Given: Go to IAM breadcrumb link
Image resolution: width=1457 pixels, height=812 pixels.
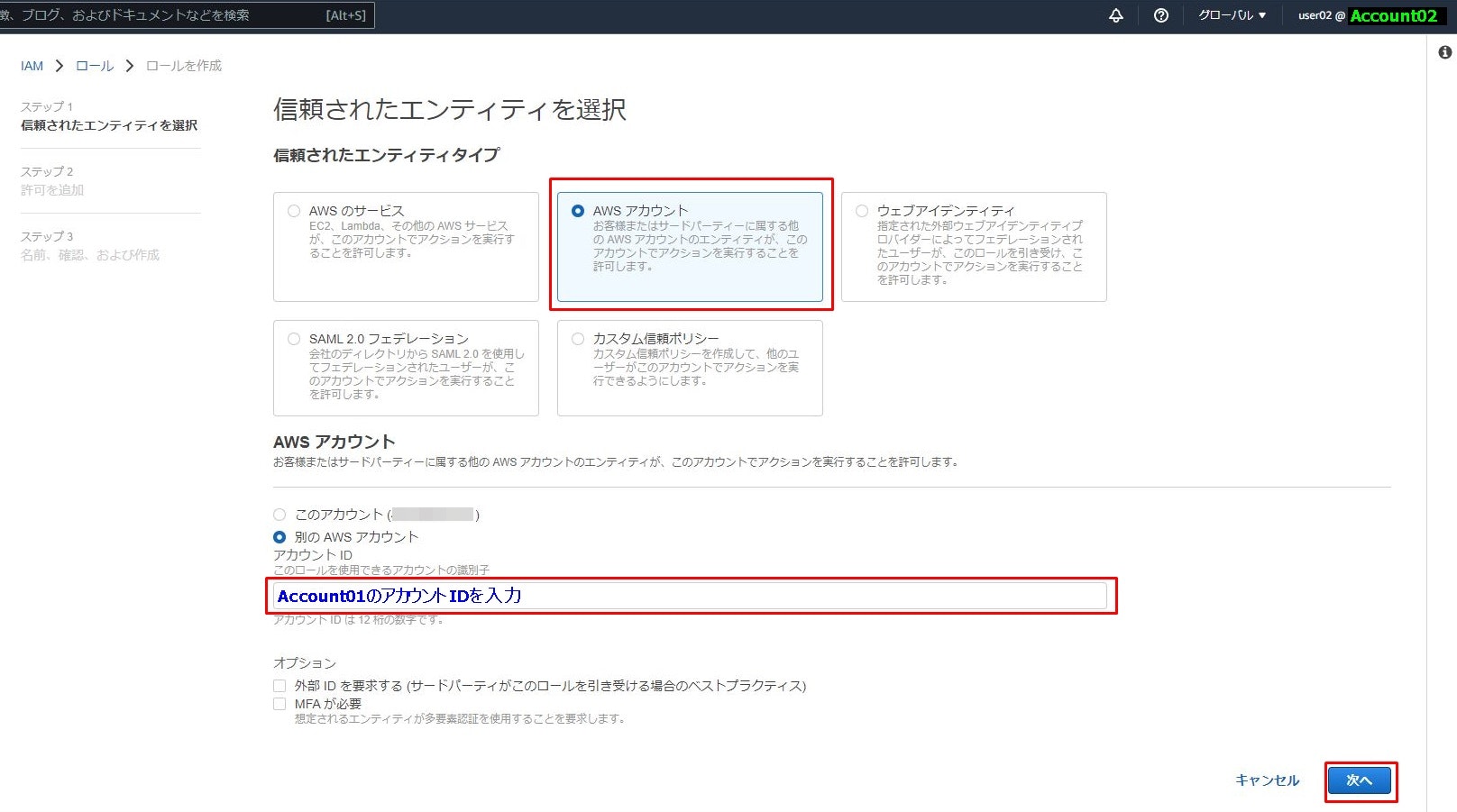Looking at the screenshot, I should [x=32, y=66].
